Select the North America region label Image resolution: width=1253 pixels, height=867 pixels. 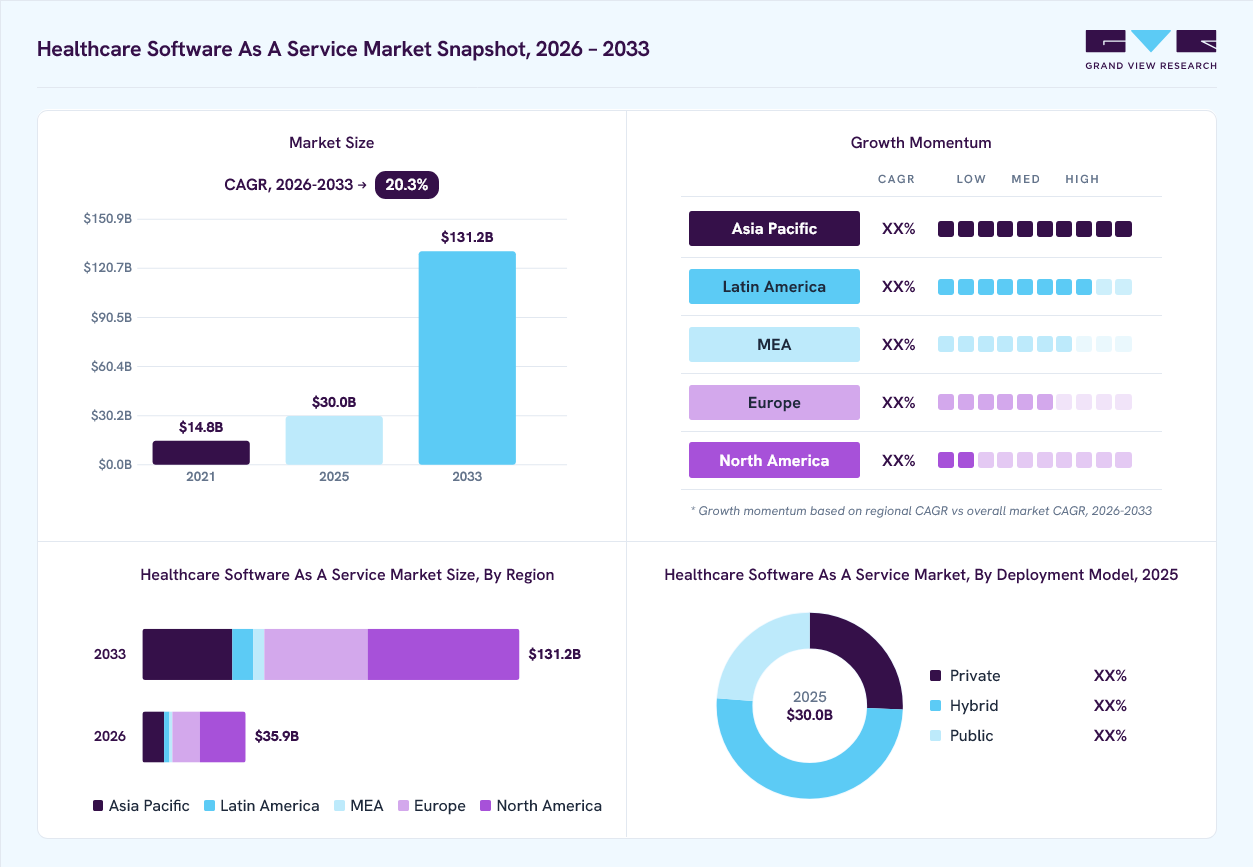click(x=774, y=460)
